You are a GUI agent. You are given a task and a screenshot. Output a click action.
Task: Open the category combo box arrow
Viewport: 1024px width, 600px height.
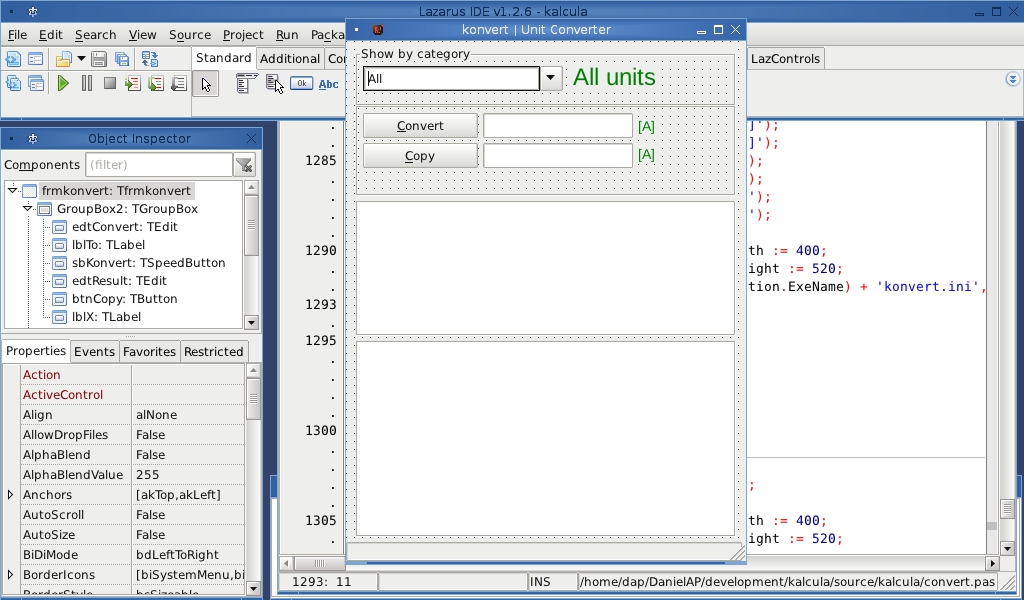click(551, 78)
